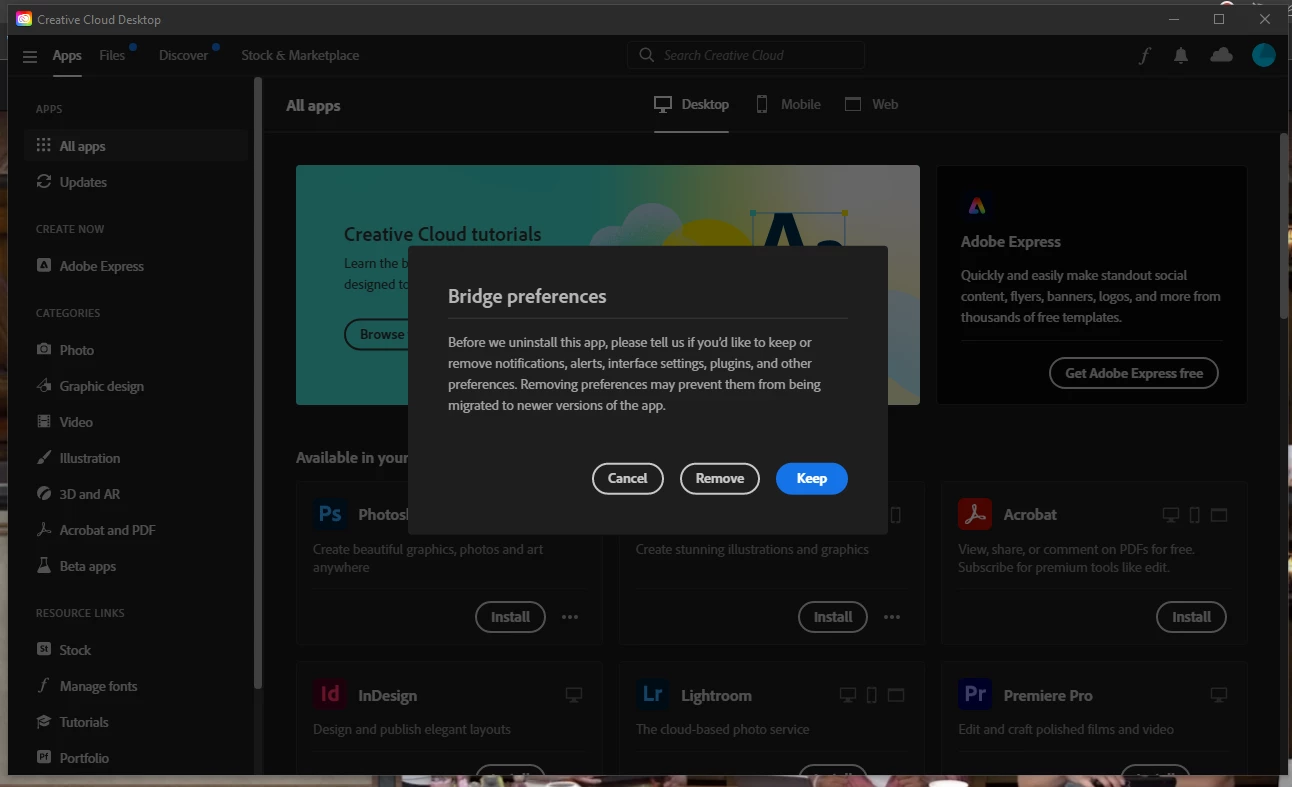The width and height of the screenshot is (1292, 787).
Task: Choose Keep in Bridge preferences dialog
Action: [812, 478]
